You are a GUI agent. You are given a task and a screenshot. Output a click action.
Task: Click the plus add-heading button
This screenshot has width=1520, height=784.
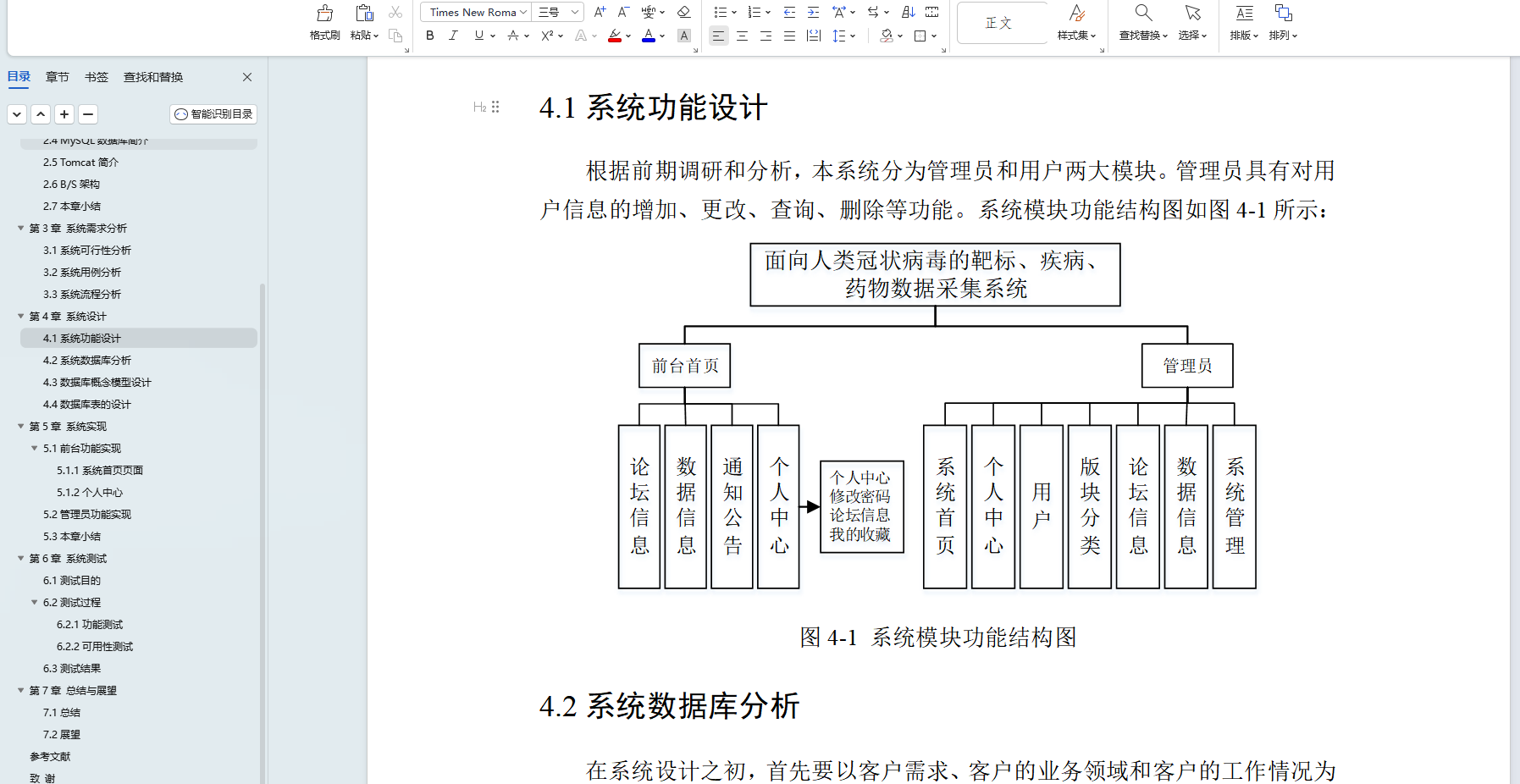coord(64,114)
